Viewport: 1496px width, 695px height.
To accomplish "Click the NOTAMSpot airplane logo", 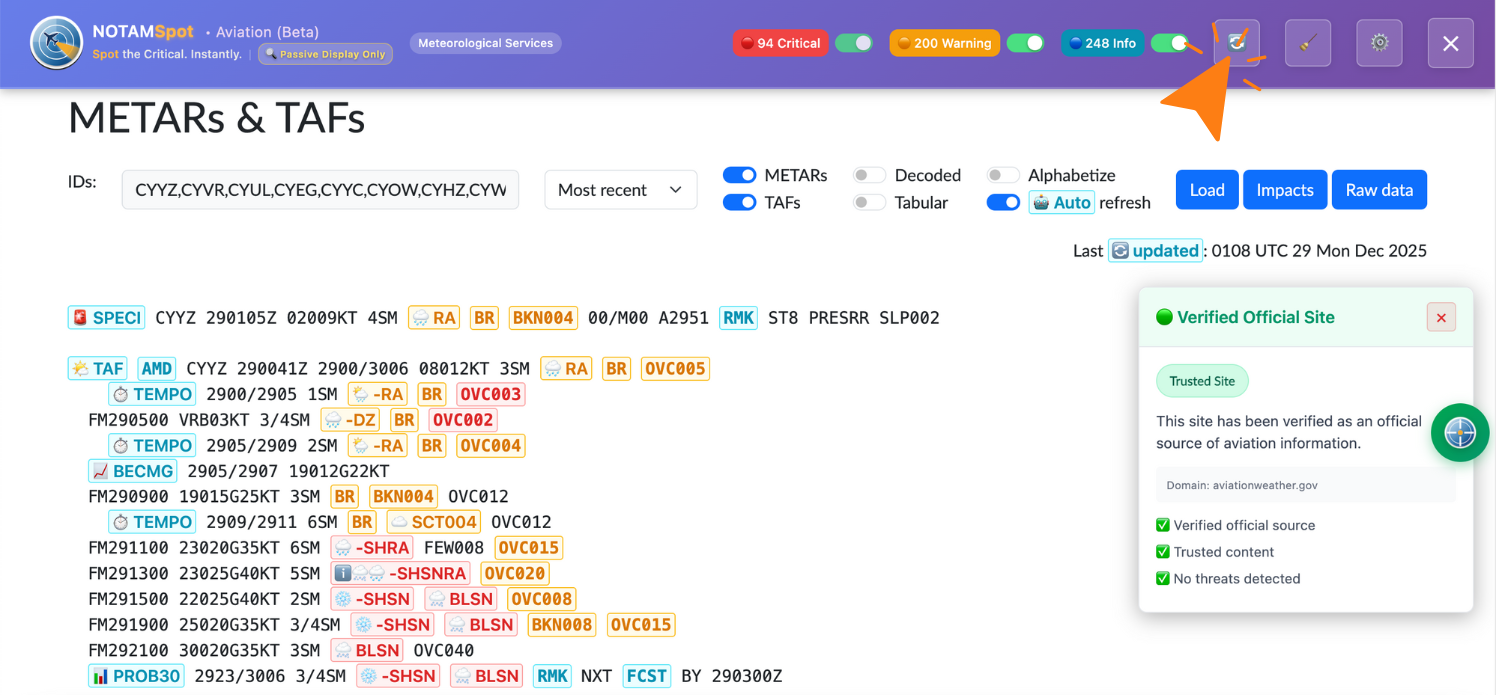I will point(56,44).
